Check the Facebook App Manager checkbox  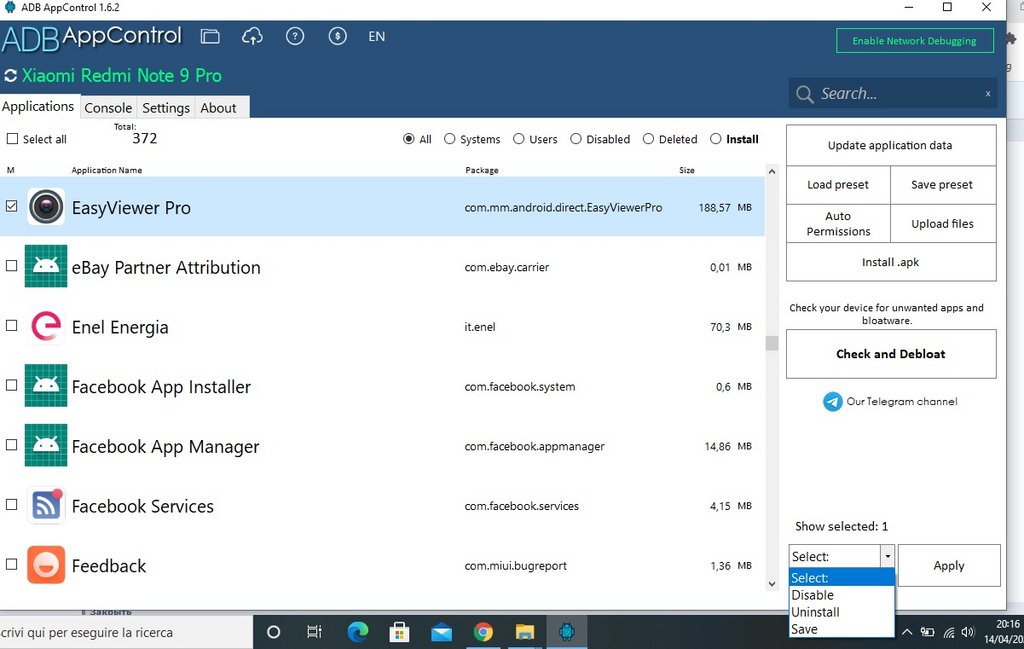(11, 445)
